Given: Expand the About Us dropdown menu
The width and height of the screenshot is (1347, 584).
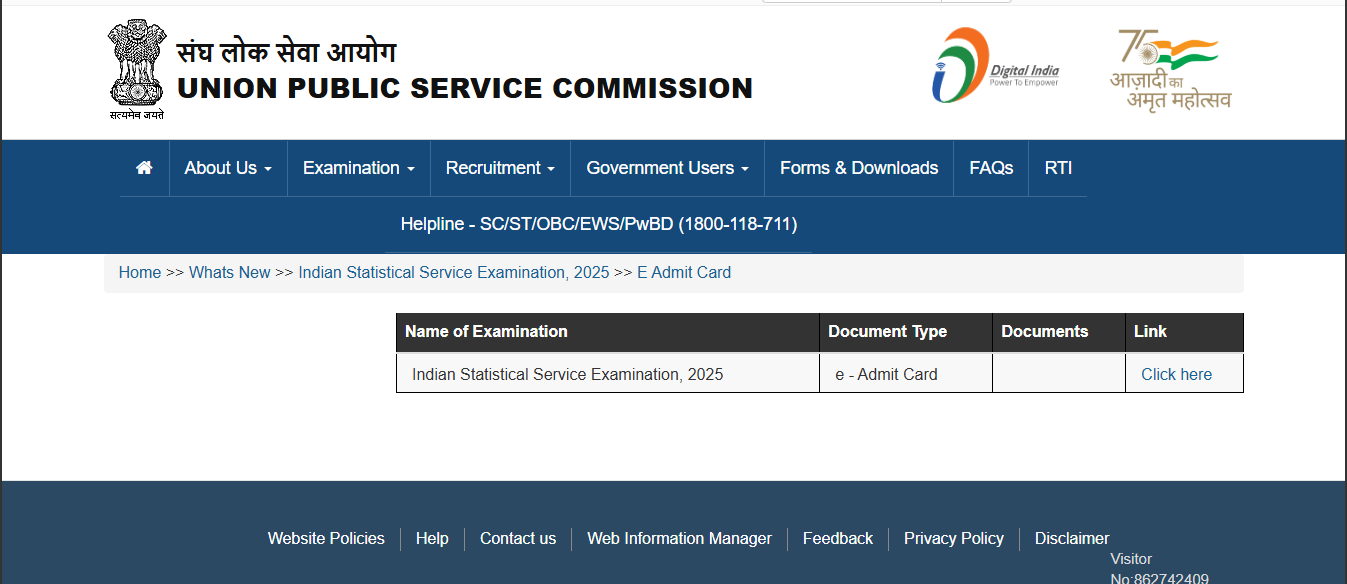Looking at the screenshot, I should [x=228, y=168].
